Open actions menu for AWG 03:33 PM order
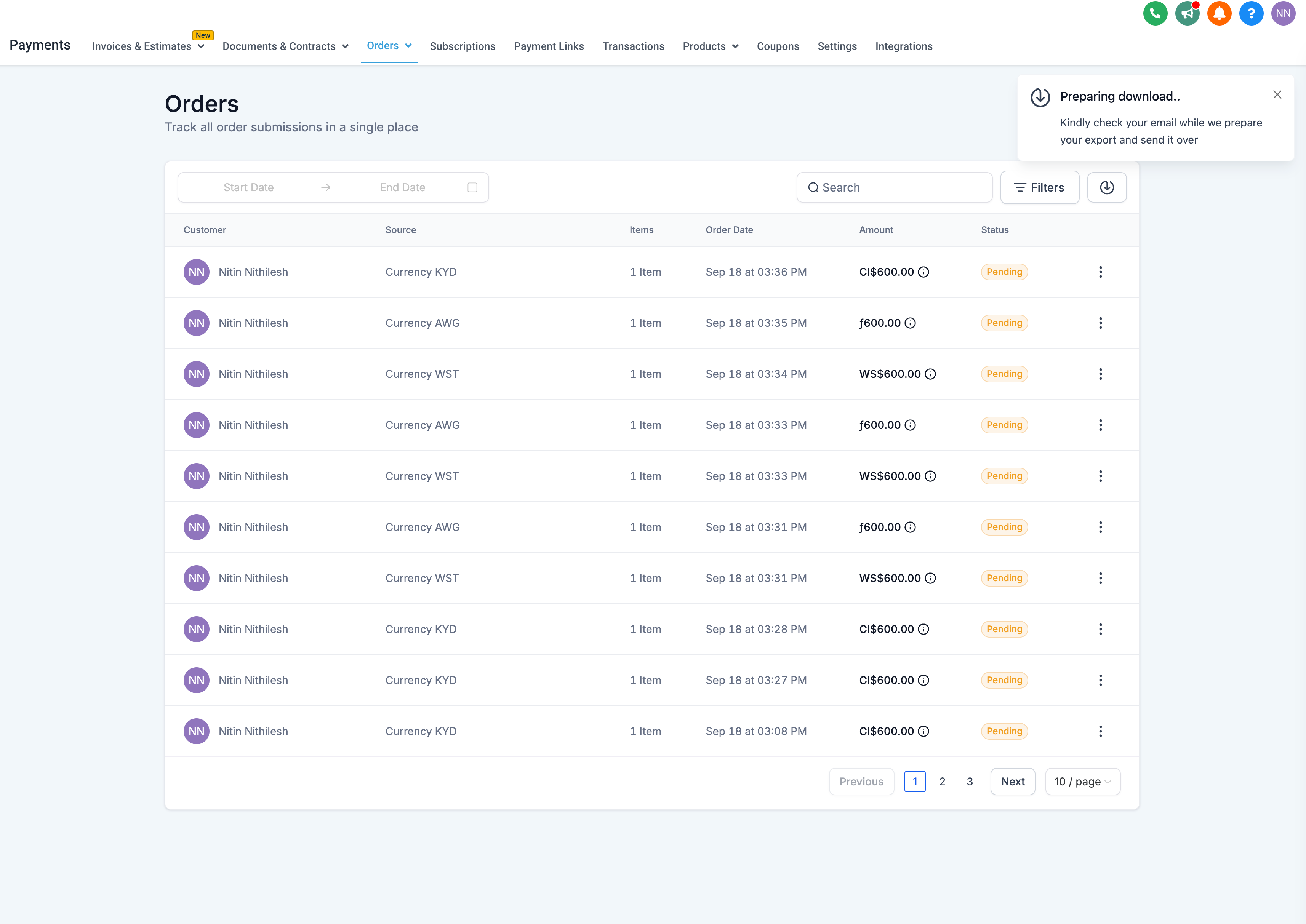Screen dimensions: 1306x924 [x=1100, y=425]
